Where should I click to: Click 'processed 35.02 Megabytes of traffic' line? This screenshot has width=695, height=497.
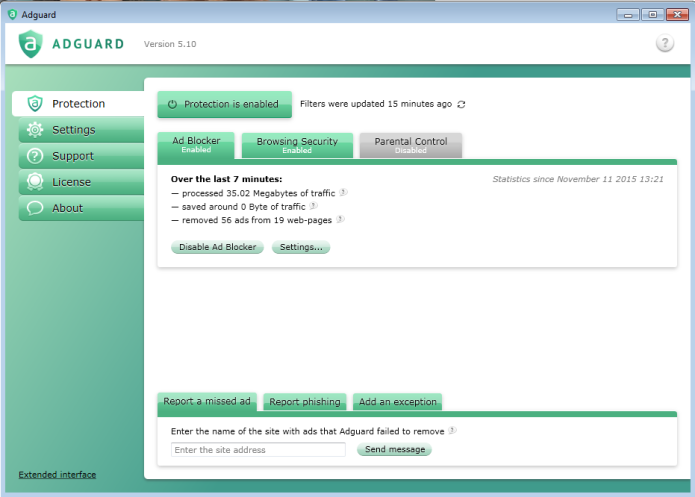[258, 193]
